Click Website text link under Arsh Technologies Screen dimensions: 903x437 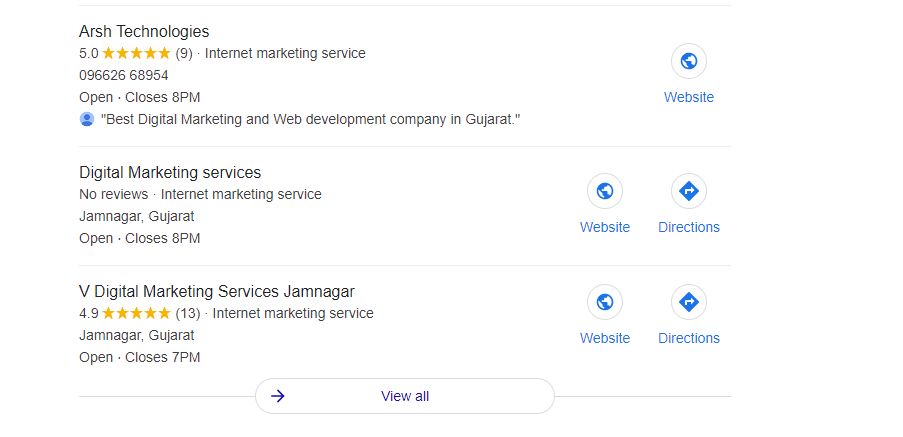[x=688, y=97]
